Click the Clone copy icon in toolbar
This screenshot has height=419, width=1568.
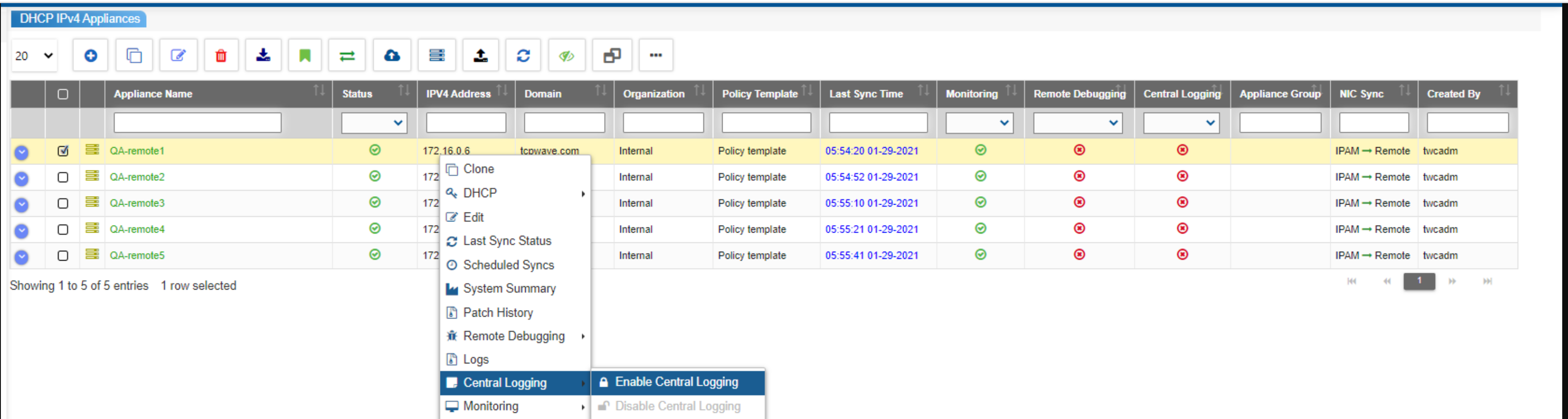click(x=134, y=56)
